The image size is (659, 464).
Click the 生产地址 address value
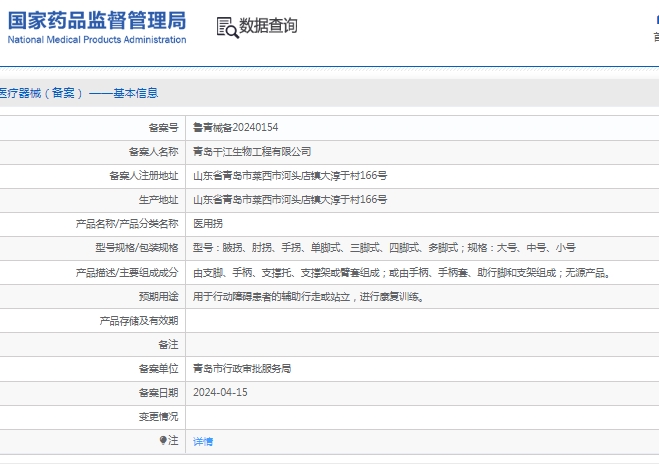pos(290,199)
